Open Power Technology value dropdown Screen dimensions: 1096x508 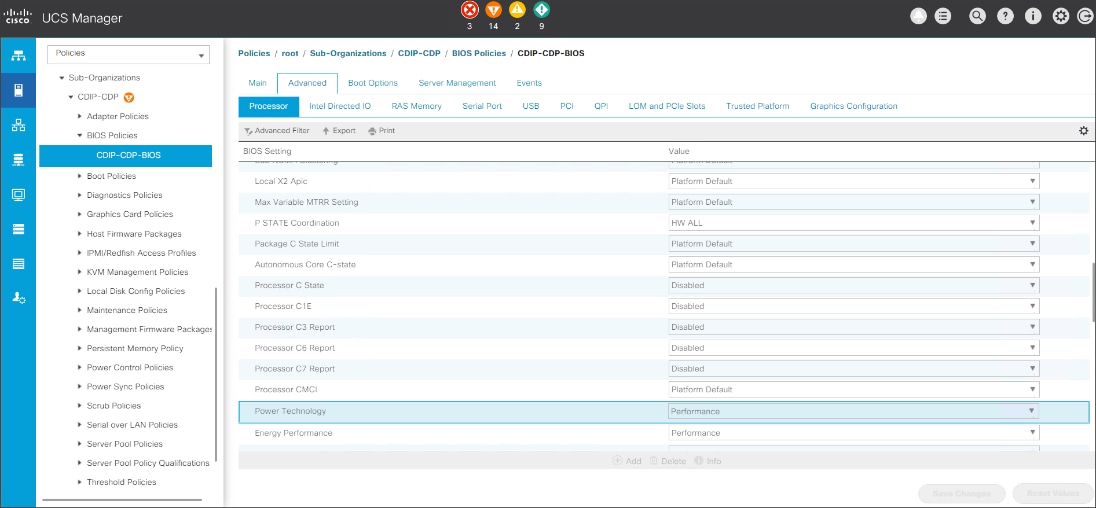(853, 411)
